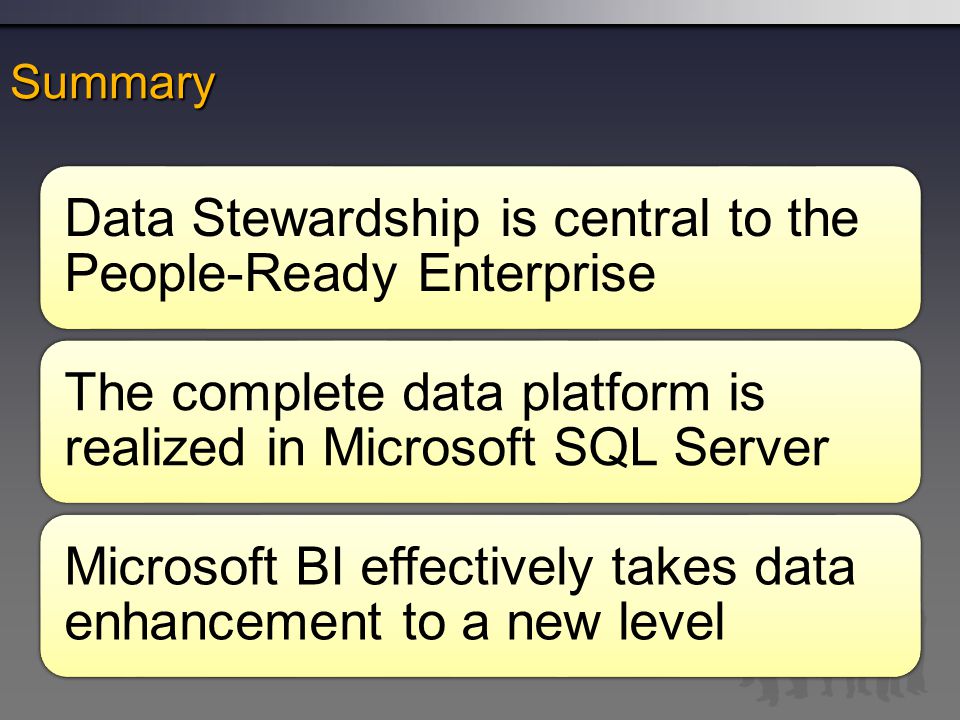Click the orange Summary slide title
Image resolution: width=960 pixels, height=720 pixels.
click(x=113, y=84)
